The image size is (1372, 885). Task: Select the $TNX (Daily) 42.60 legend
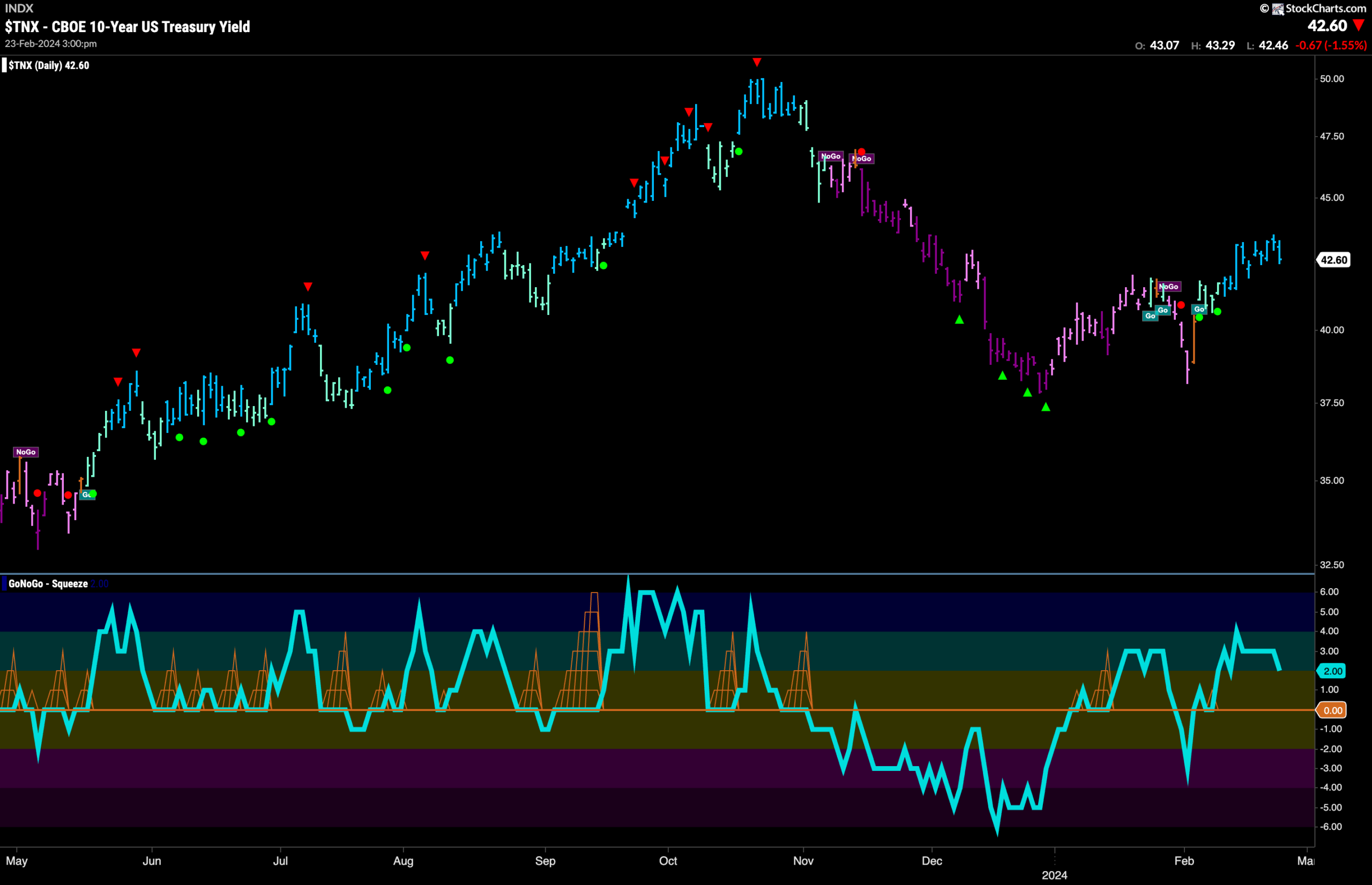pos(46,65)
